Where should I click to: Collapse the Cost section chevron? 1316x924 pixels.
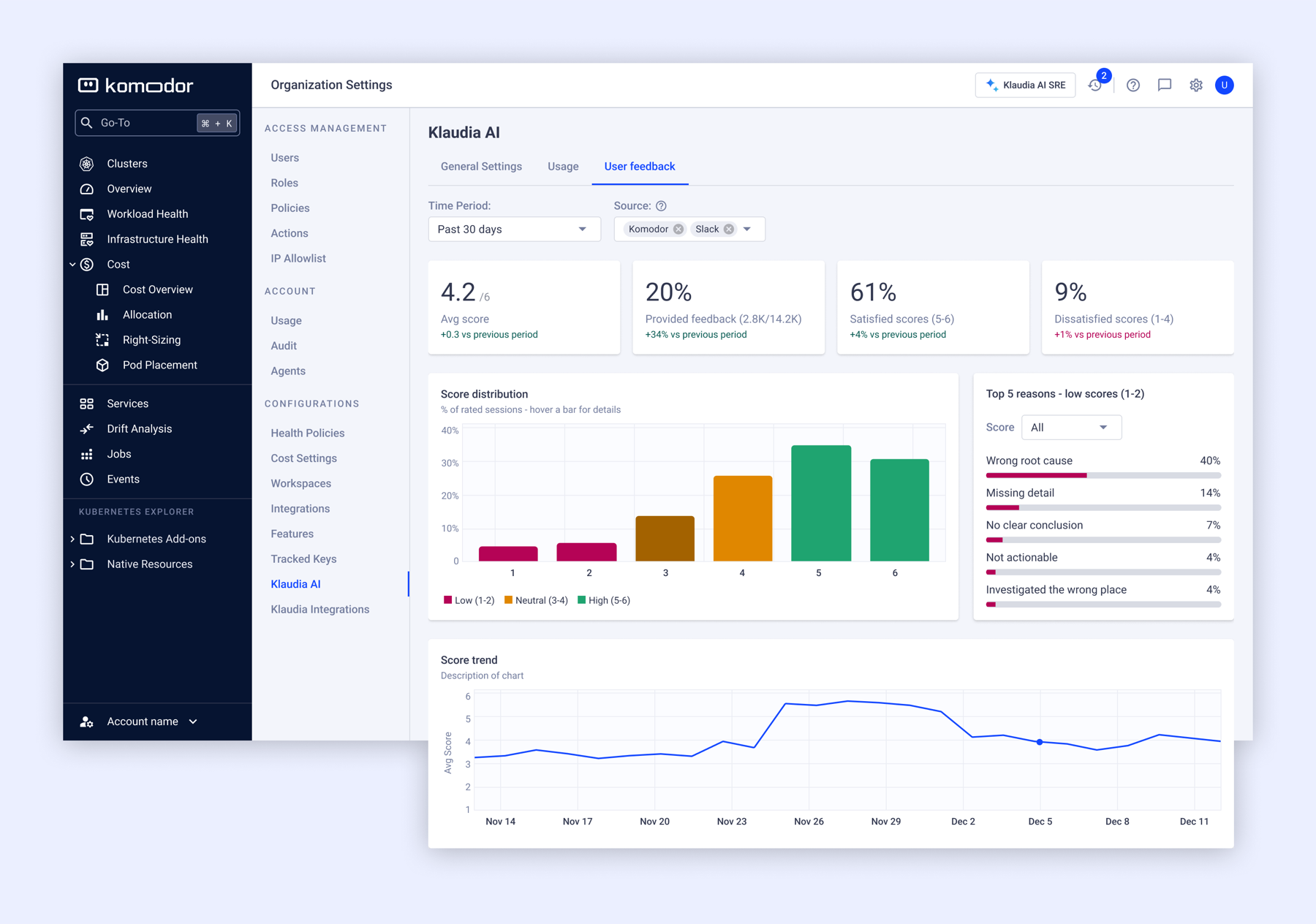click(x=72, y=265)
